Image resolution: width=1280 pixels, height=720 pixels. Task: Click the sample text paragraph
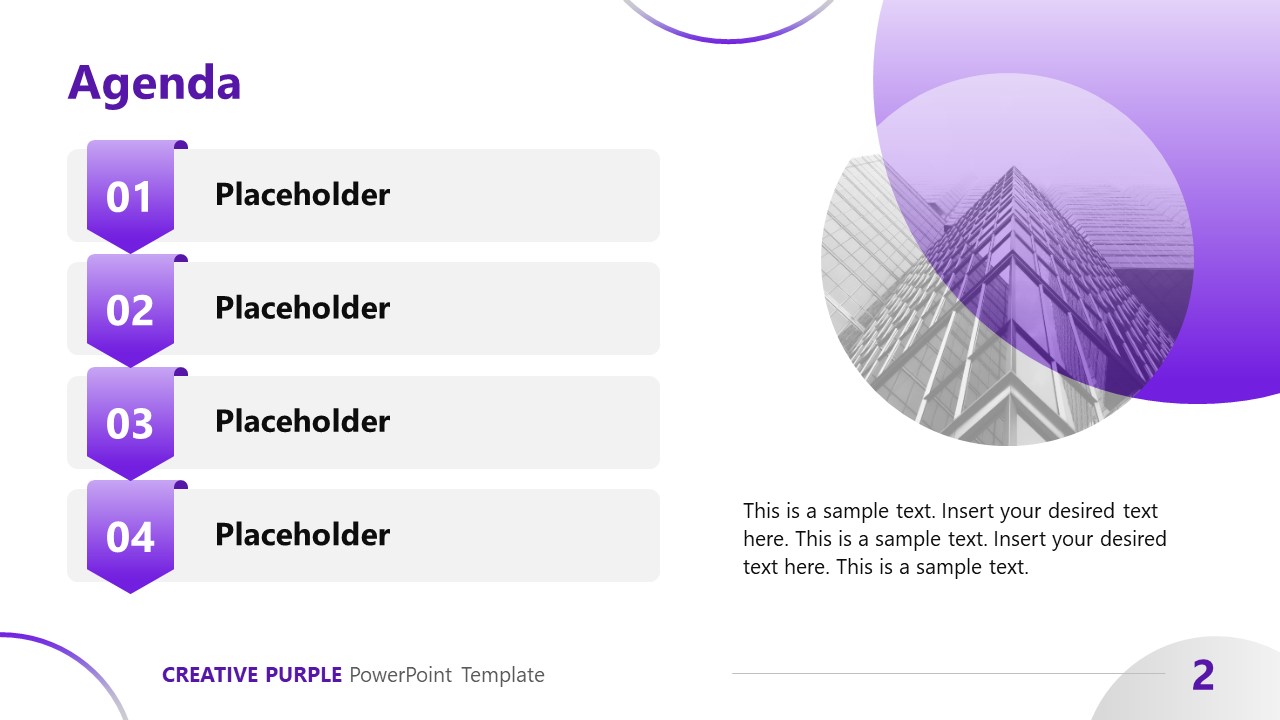954,539
